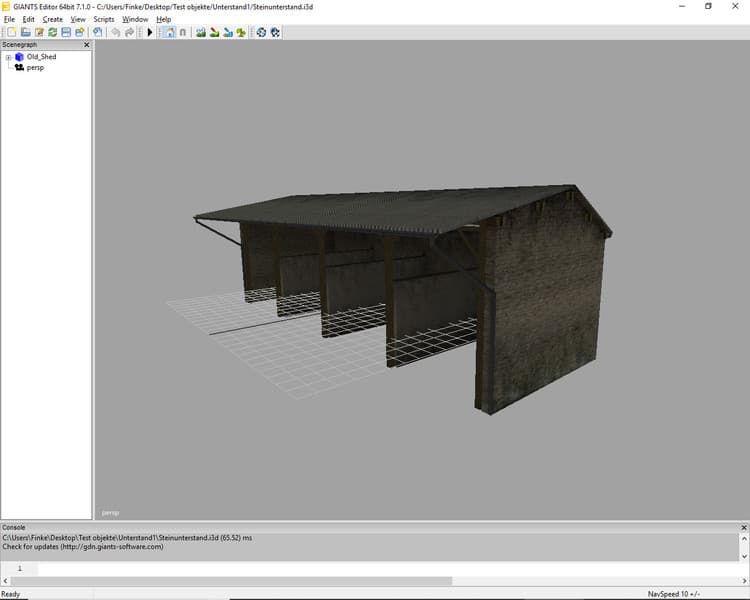750x600 pixels.
Task: Open the Create menu
Action: pyautogui.click(x=52, y=19)
